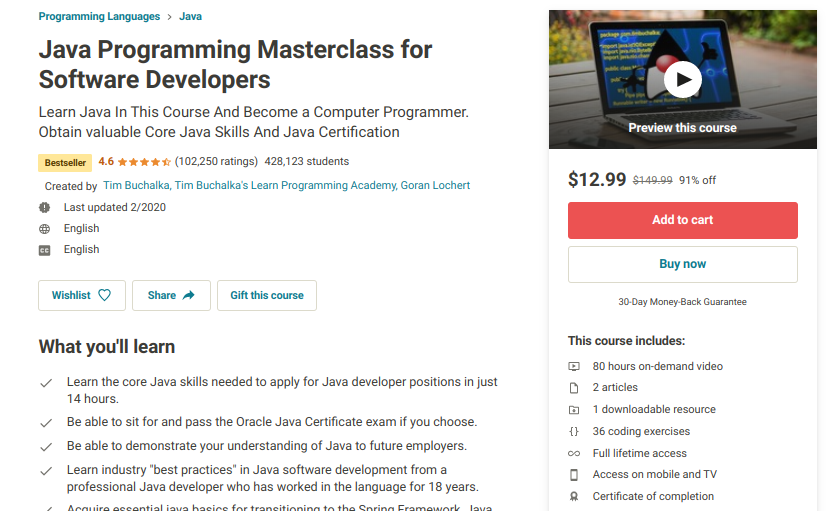Click the '4.6' rating number
The image size is (829, 511).
click(x=106, y=161)
